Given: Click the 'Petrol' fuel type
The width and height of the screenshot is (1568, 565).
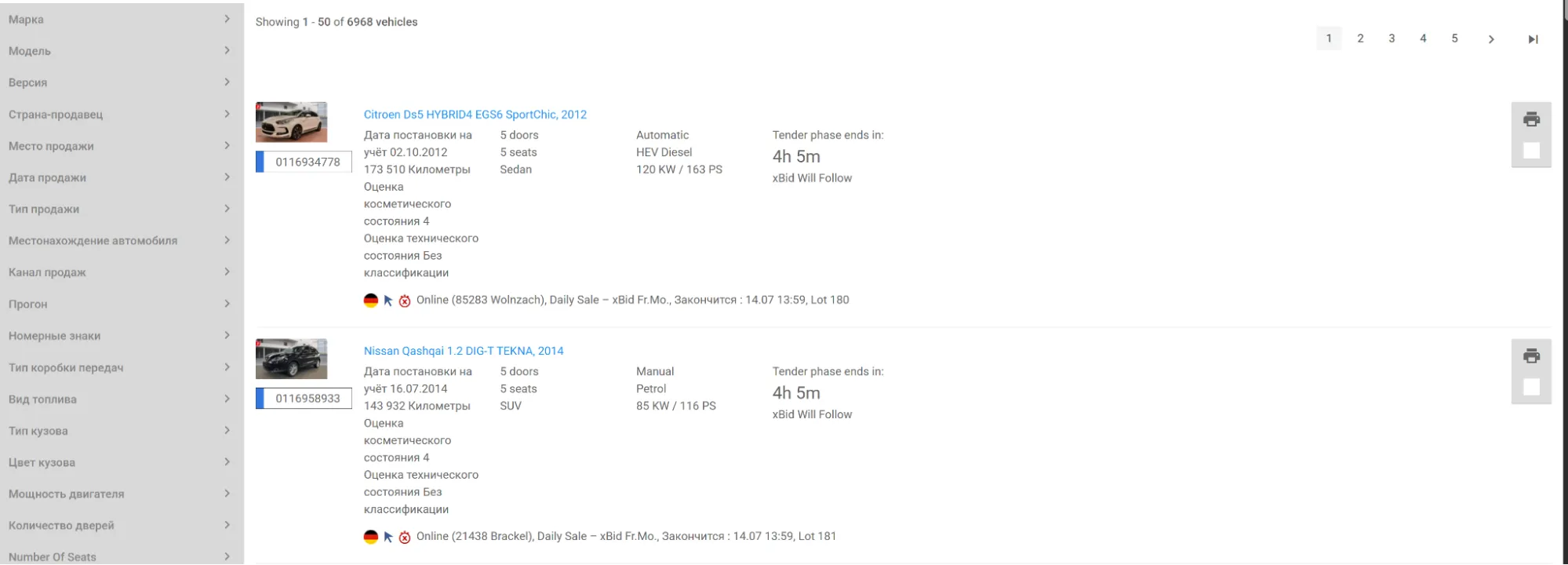Looking at the screenshot, I should point(651,388).
